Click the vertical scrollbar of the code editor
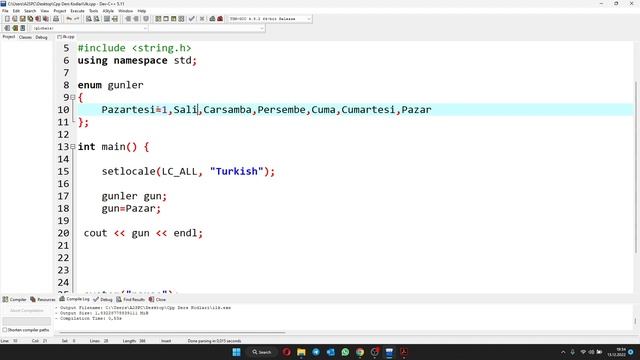 tap(636, 167)
